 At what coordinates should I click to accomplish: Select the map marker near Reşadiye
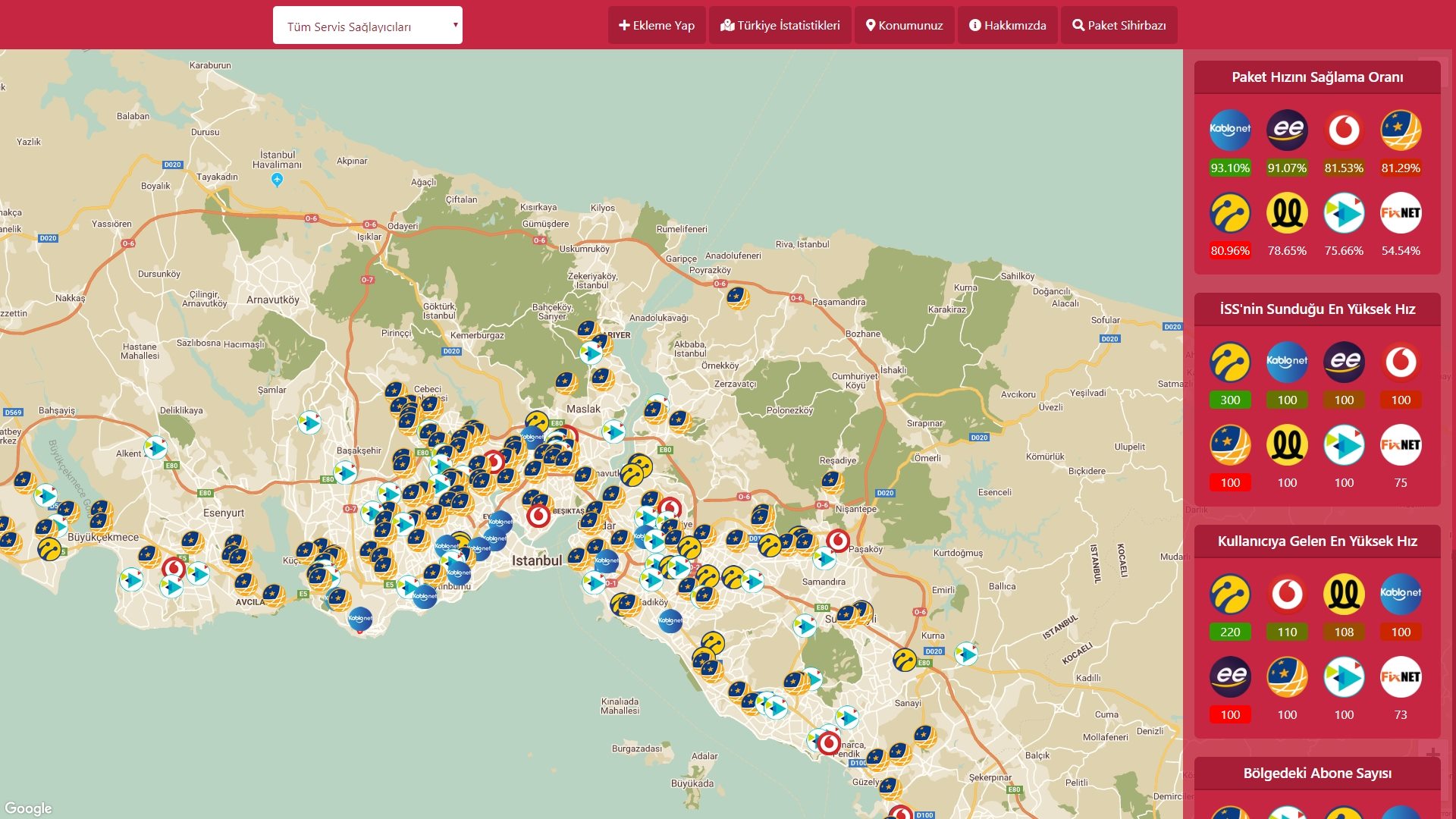[x=833, y=482]
